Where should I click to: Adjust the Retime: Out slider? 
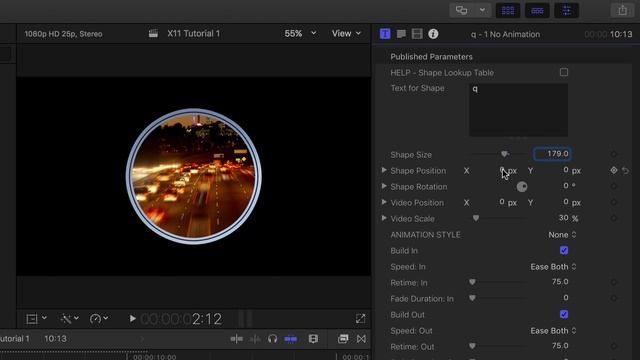[x=472, y=346]
